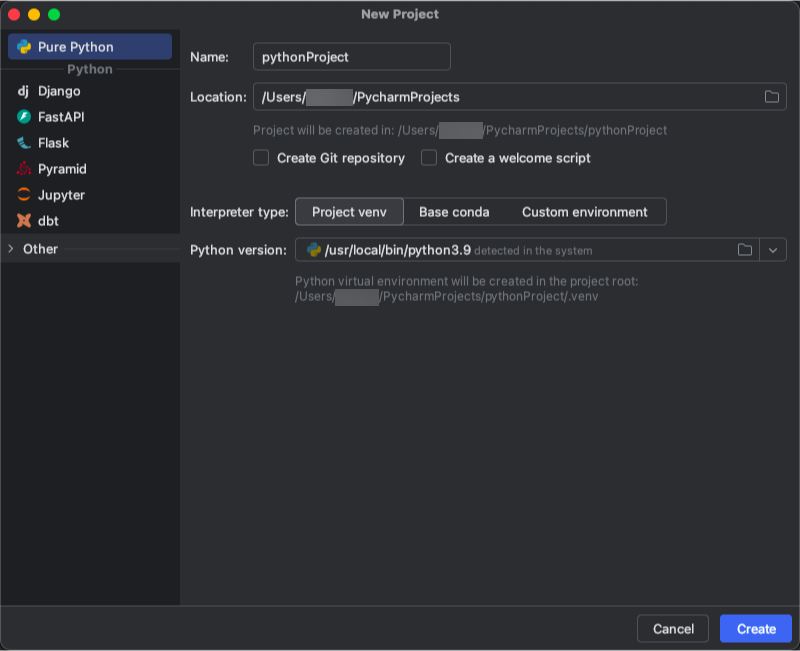Enable Create Git repository checkbox

click(261, 158)
